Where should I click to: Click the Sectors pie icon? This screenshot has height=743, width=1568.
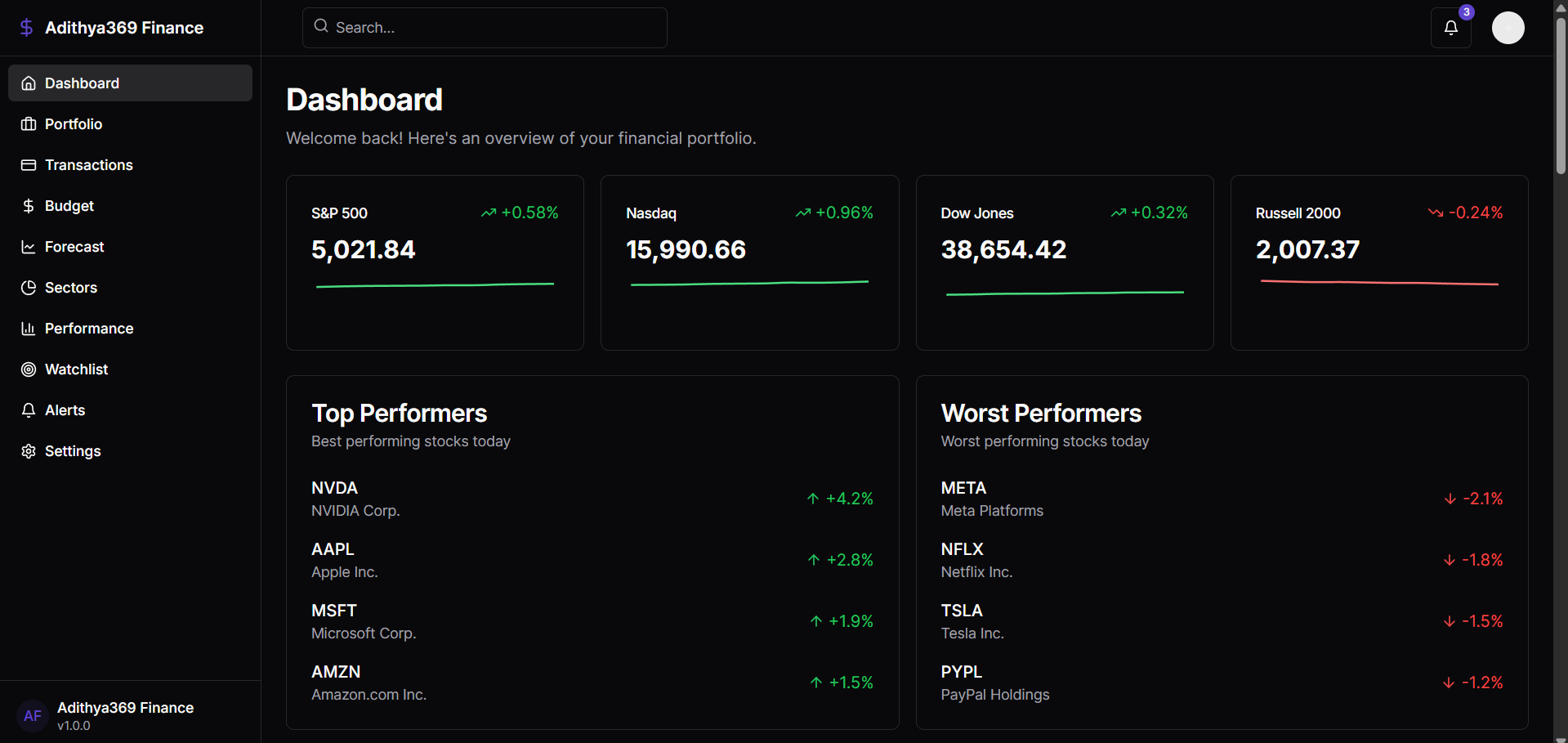[28, 287]
